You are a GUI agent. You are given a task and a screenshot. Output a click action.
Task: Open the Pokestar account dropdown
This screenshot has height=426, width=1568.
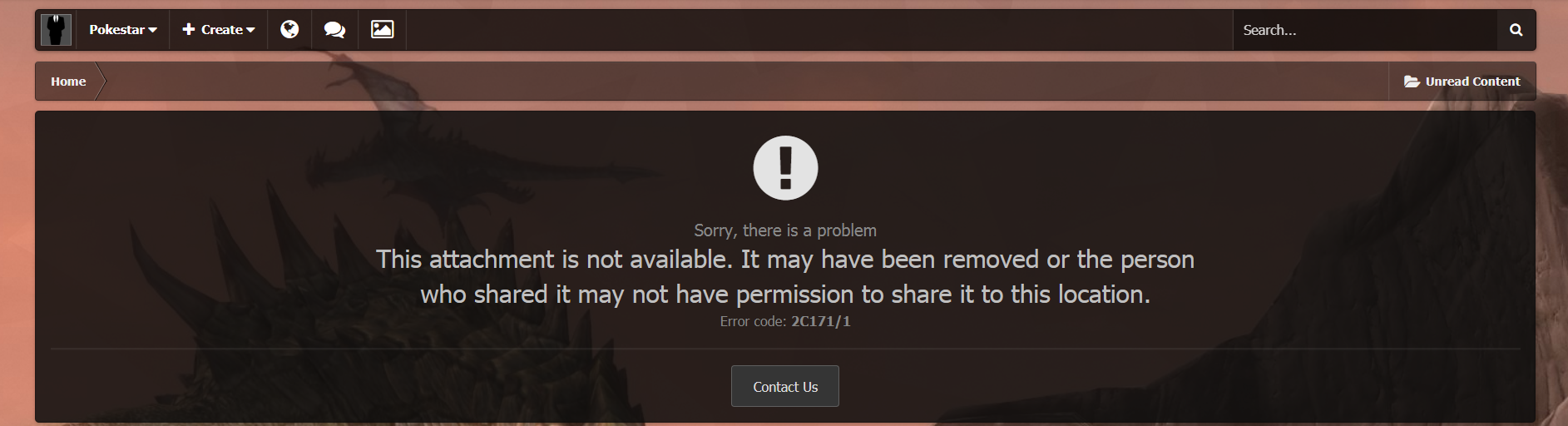pyautogui.click(x=123, y=30)
